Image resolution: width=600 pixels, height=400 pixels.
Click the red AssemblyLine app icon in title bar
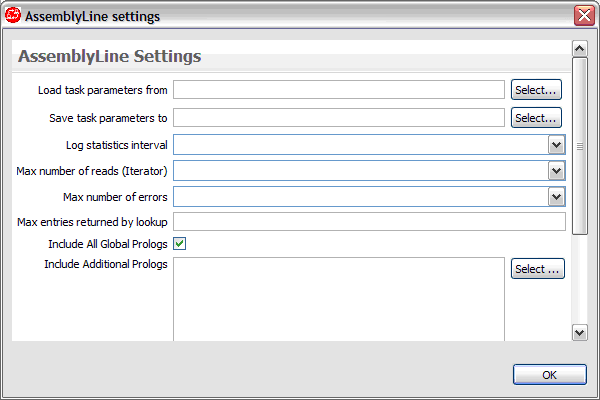click(13, 16)
